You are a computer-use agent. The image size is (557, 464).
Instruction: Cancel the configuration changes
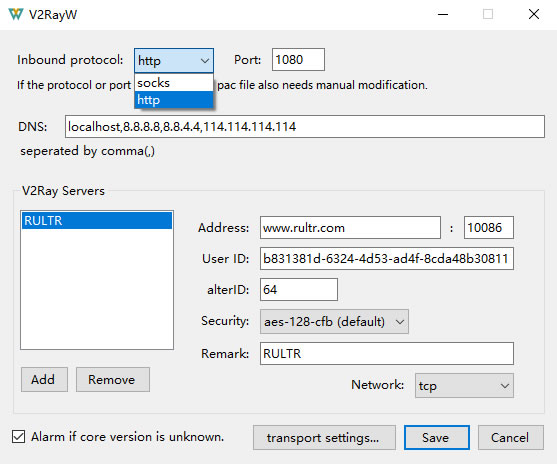pyautogui.click(x=510, y=438)
